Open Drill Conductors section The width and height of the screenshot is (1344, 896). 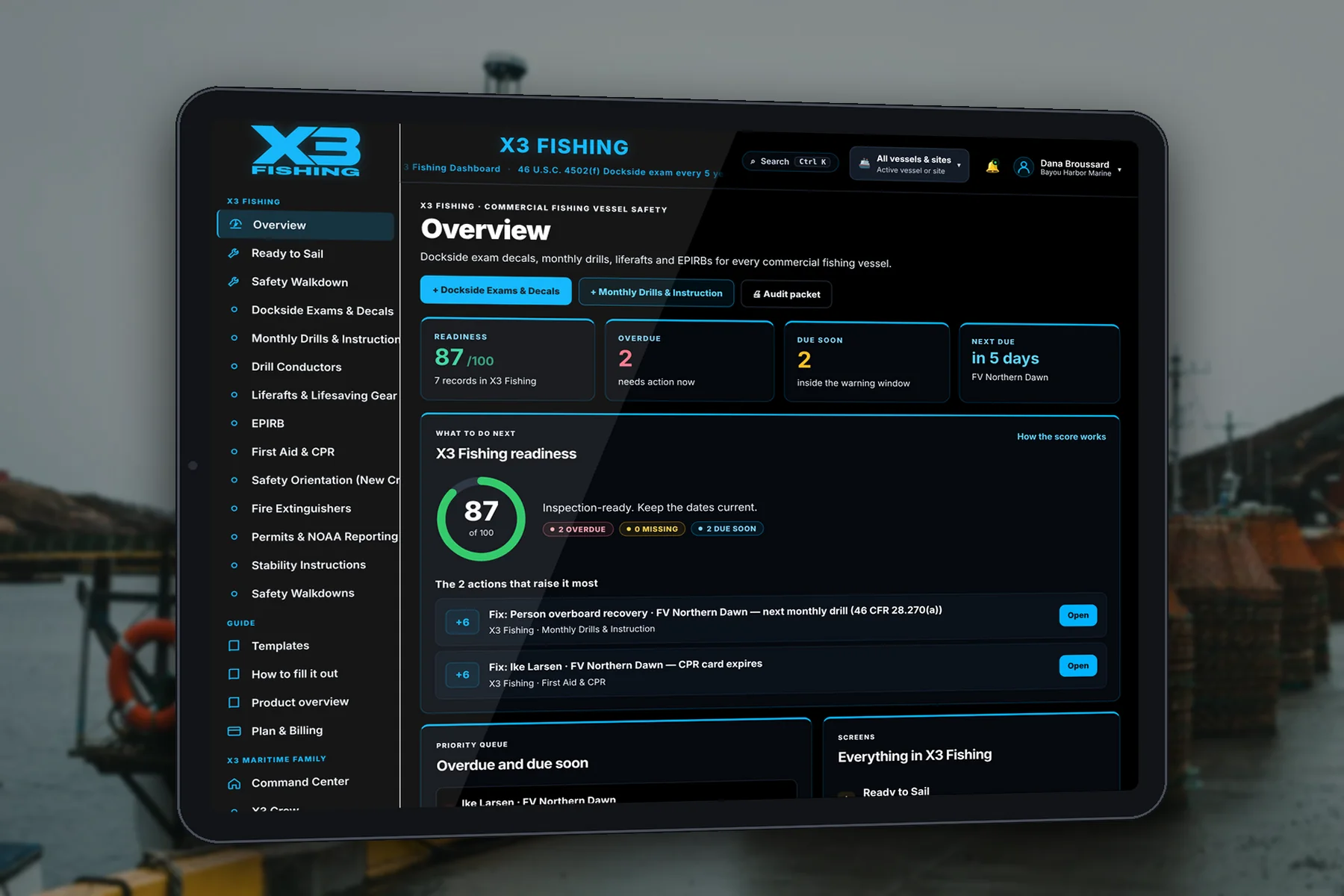[296, 367]
